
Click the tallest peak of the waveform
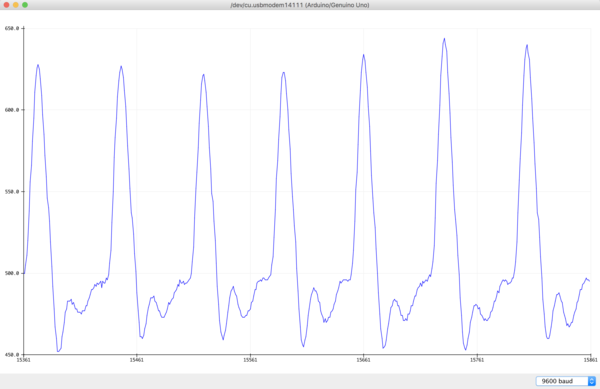444,39
